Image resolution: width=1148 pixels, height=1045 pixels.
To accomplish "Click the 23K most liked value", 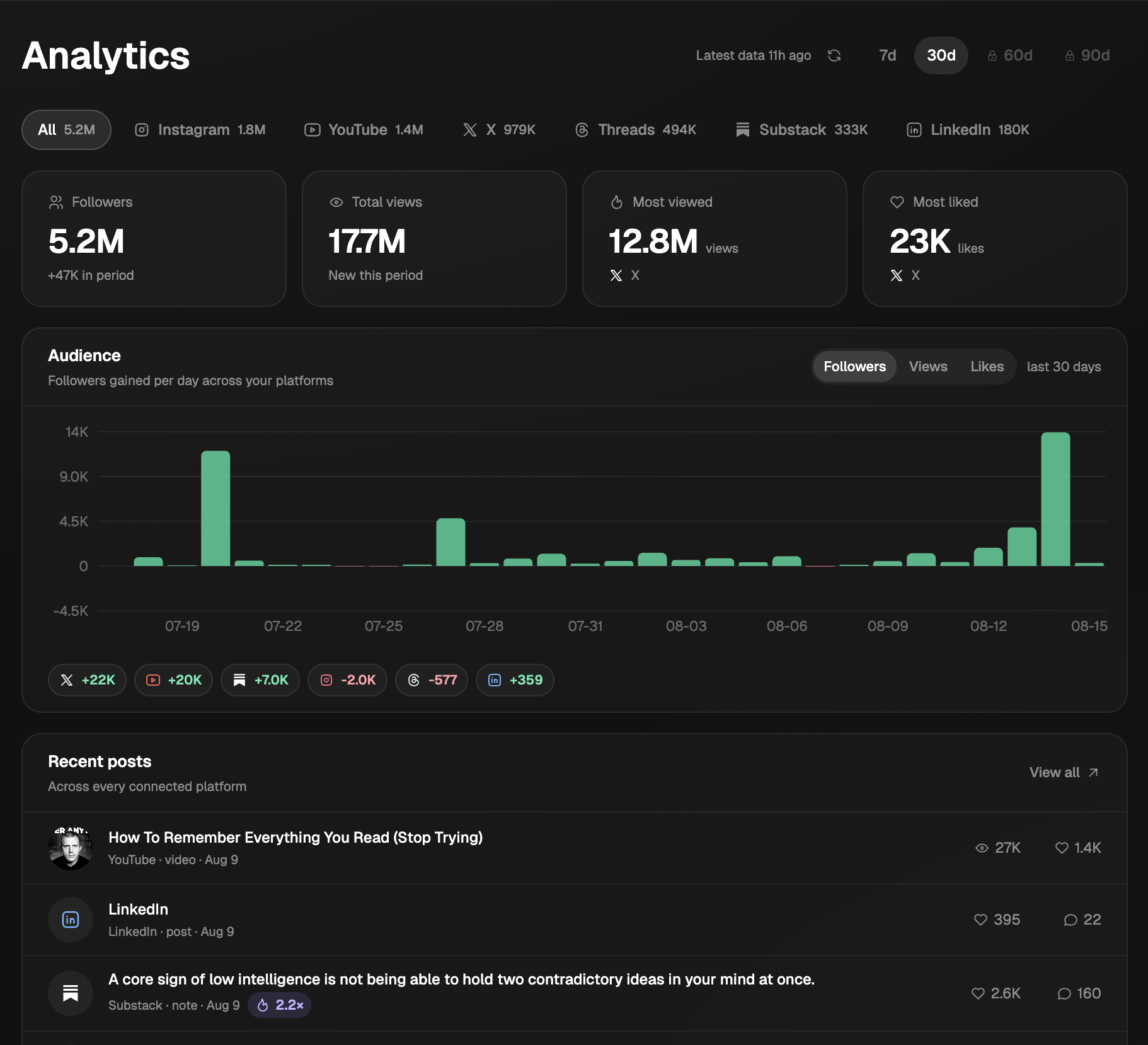I will point(920,241).
